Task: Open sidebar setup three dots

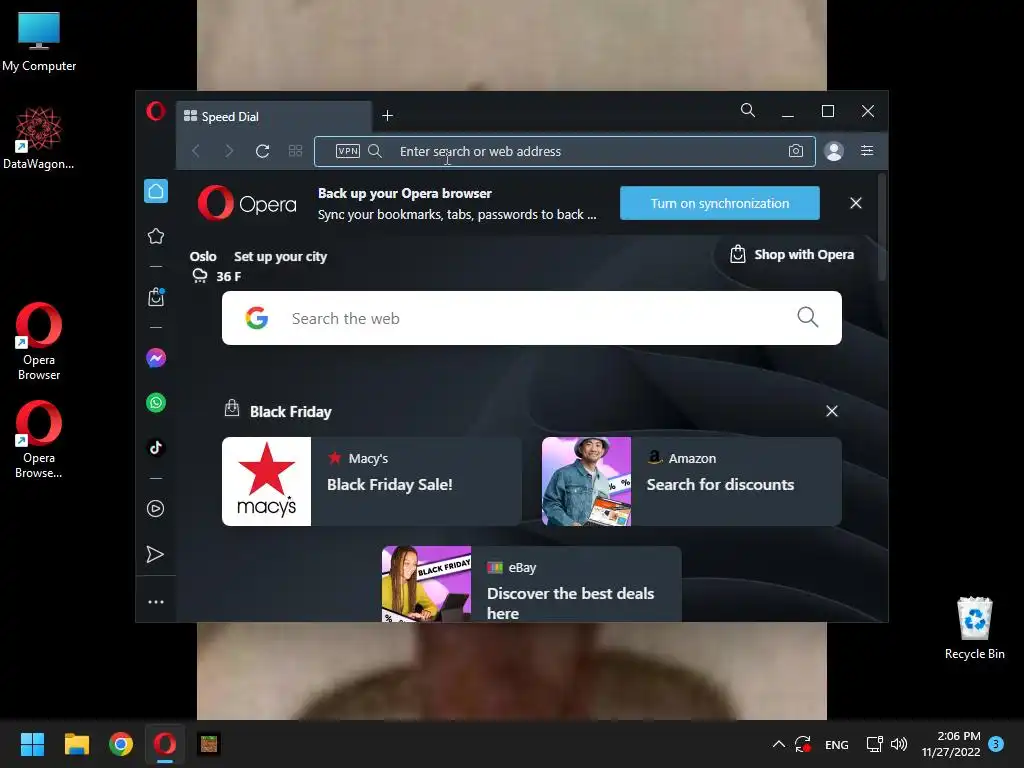Action: [156, 601]
